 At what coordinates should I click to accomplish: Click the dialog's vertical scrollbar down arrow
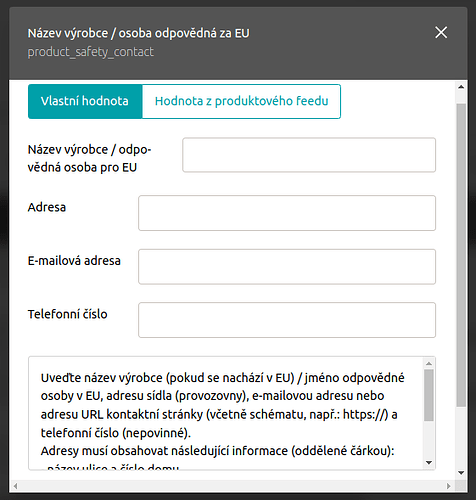[x=461, y=473]
